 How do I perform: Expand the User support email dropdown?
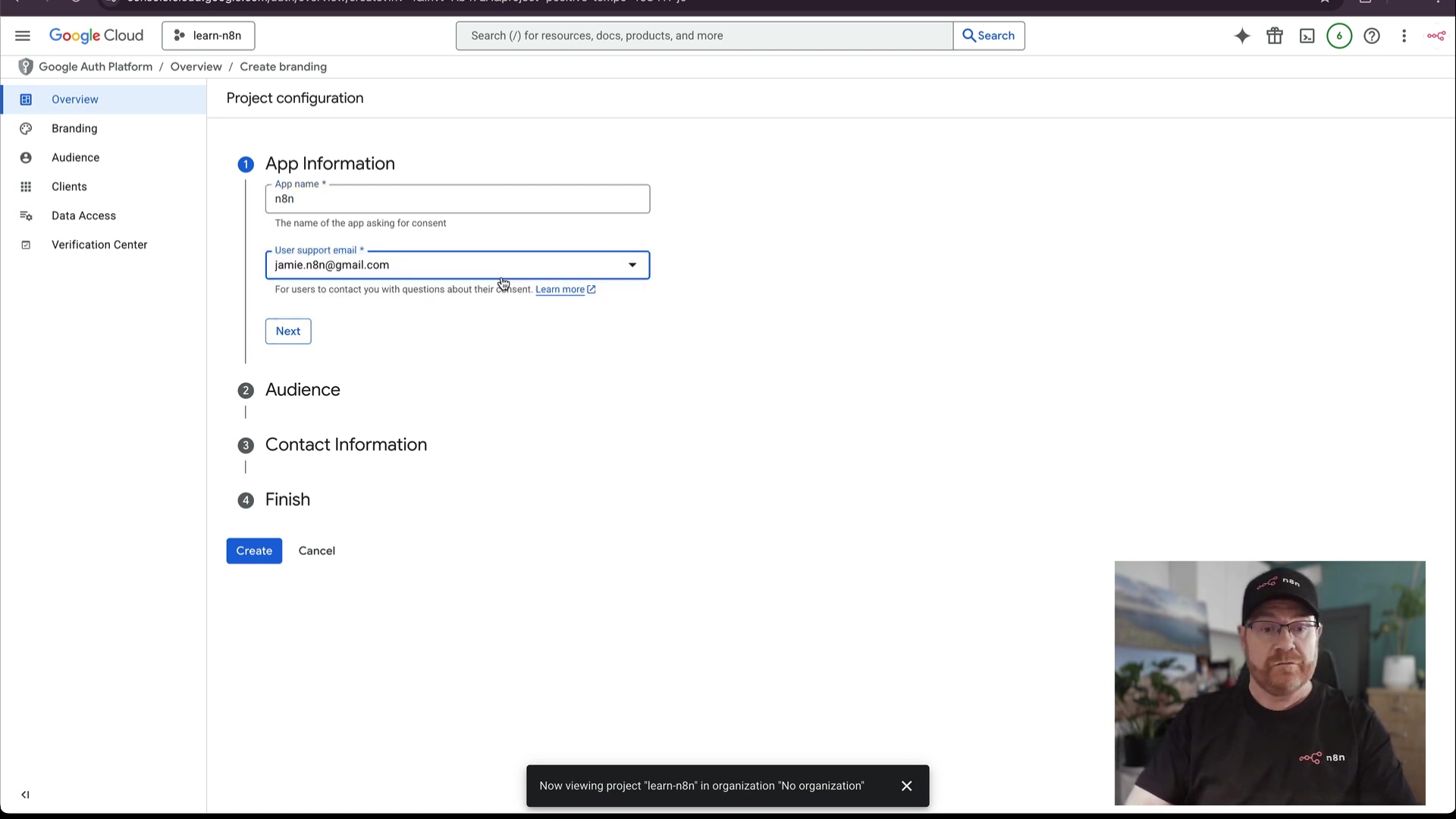point(632,265)
